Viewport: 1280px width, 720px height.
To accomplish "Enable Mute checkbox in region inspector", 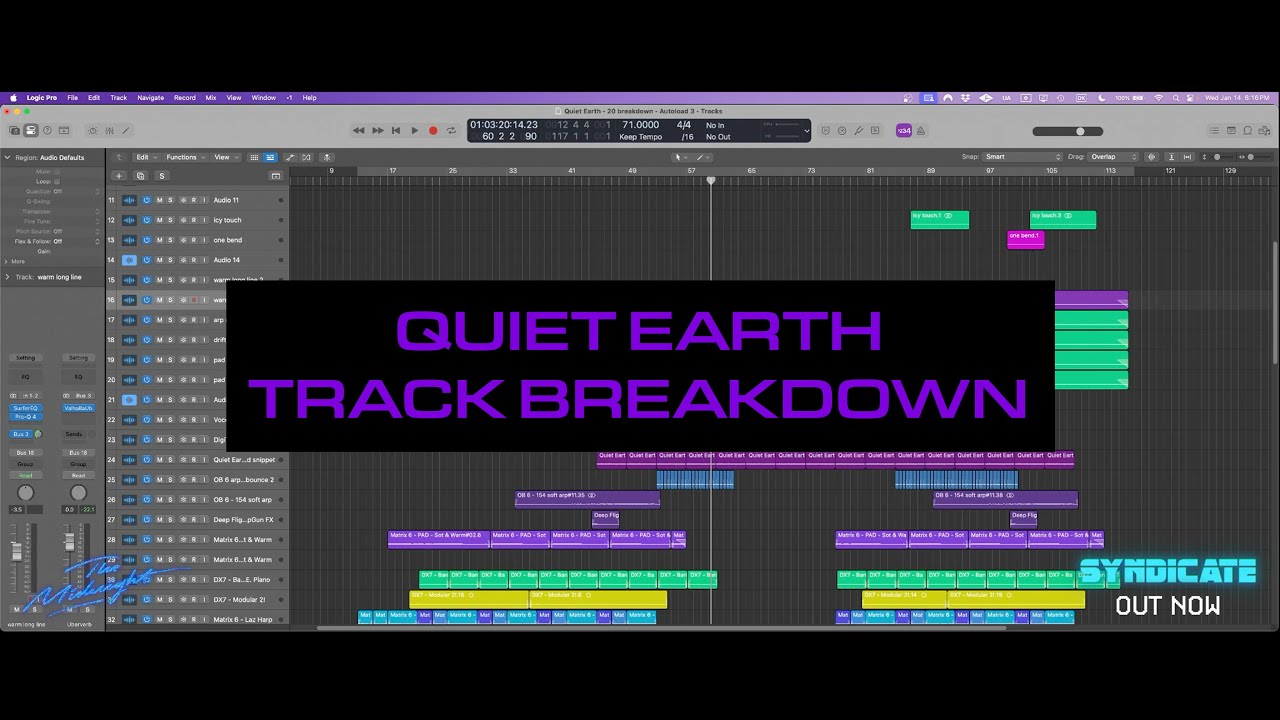I will tap(57, 172).
